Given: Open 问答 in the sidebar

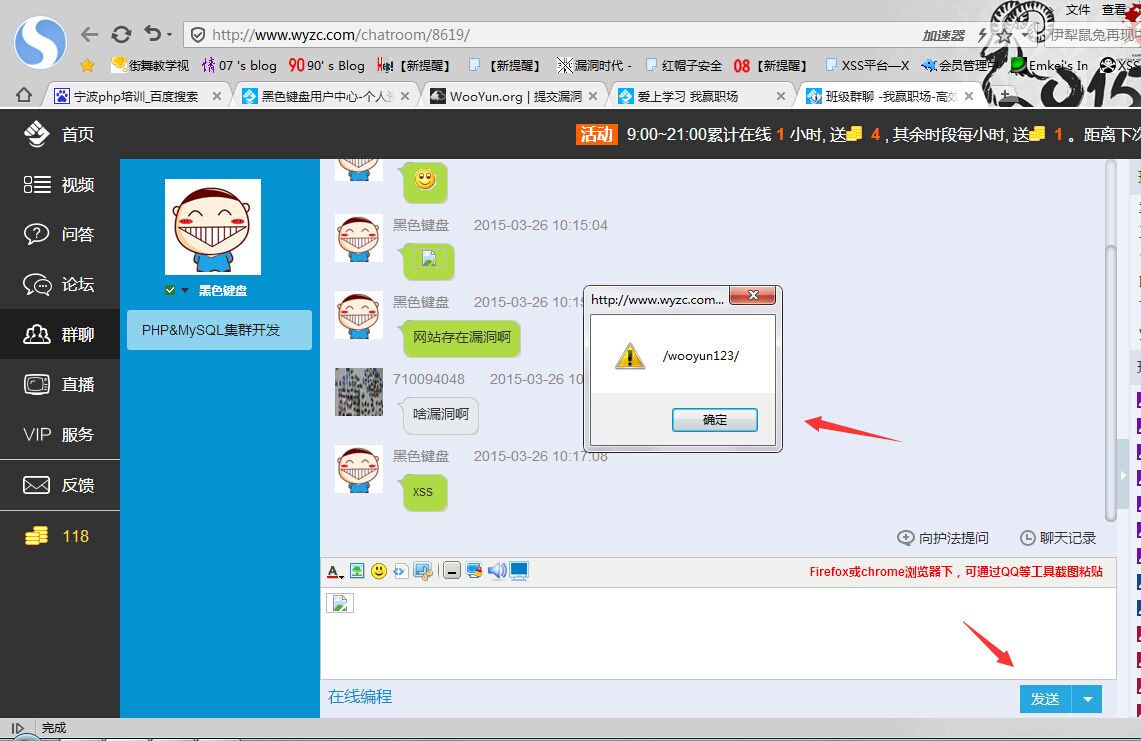Looking at the screenshot, I should coord(60,234).
